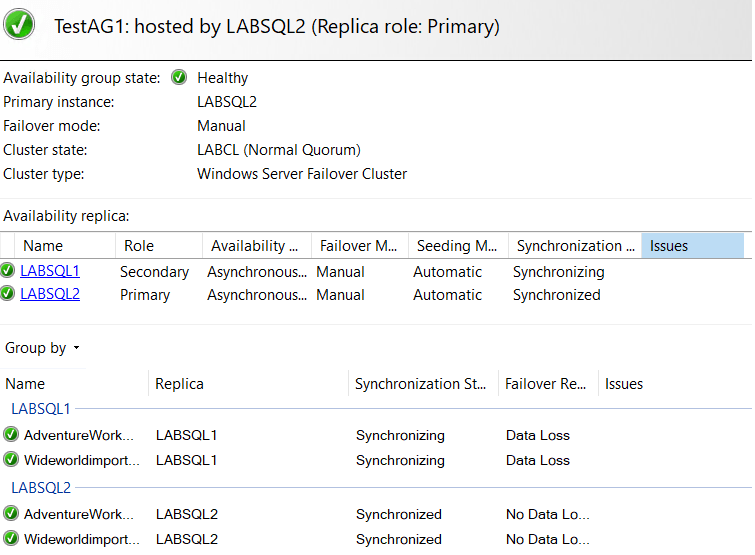Click the green status icon next to LABSQL2 replica

click(7, 293)
